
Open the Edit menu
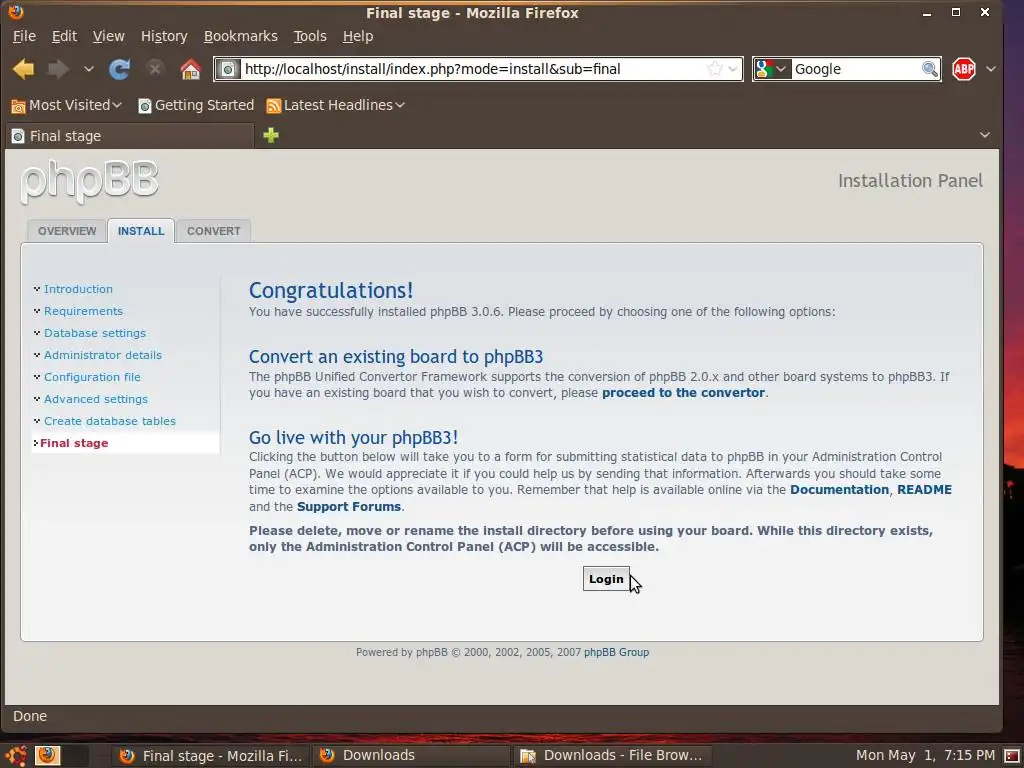[64, 37]
